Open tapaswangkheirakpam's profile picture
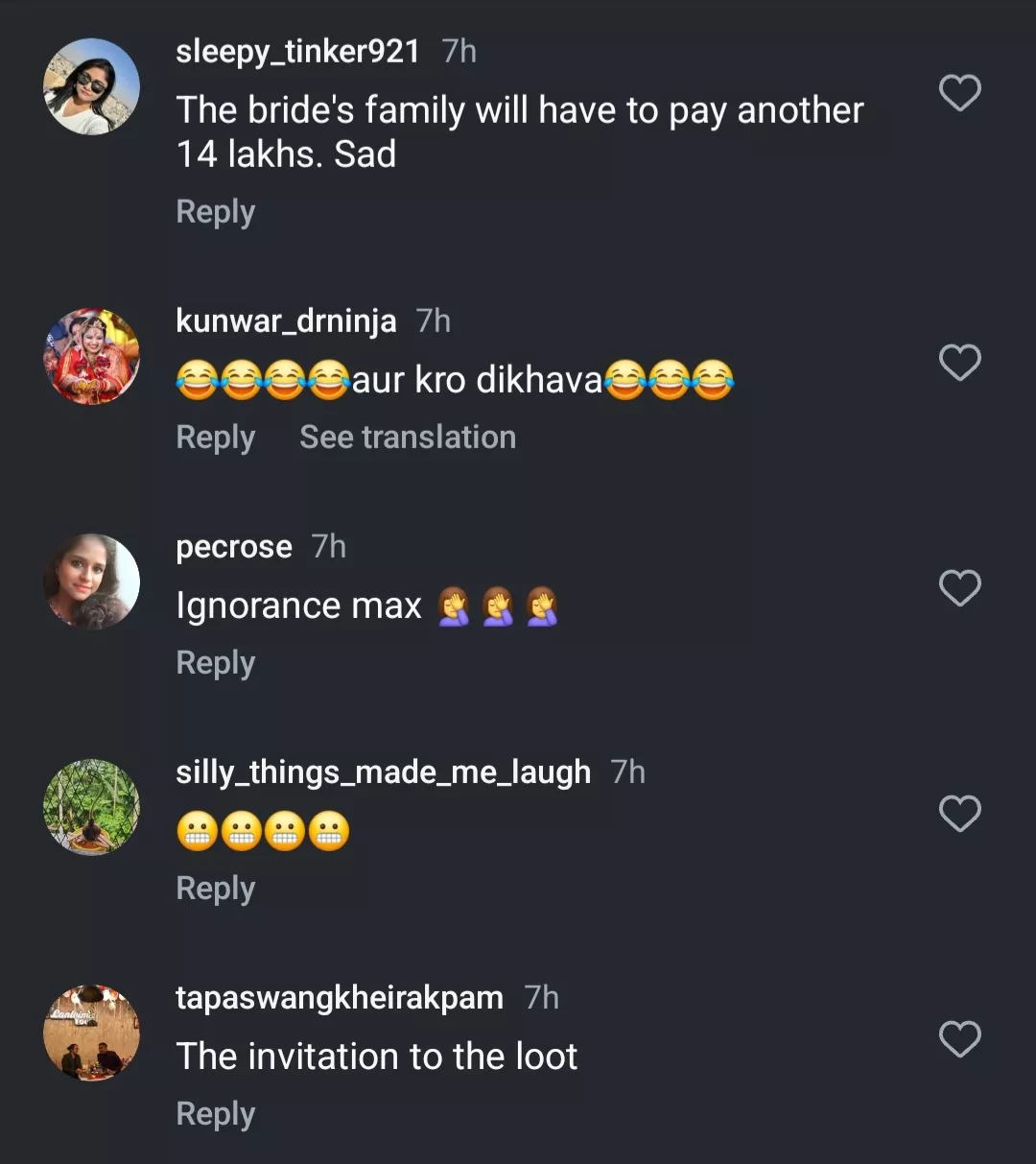1036x1164 pixels. pyautogui.click(x=92, y=1033)
